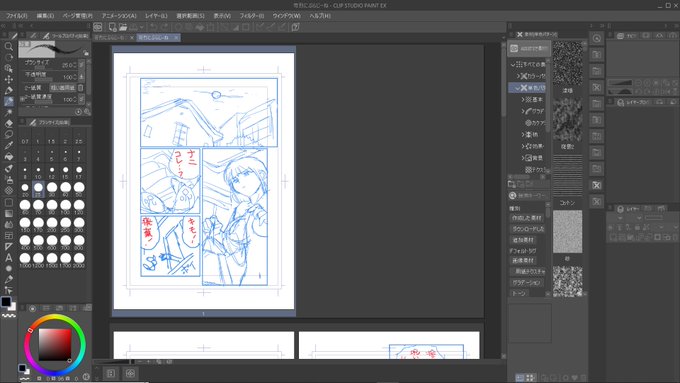This screenshot has width=680, height=383.
Task: Open the paper type dropdown
Action: [63, 88]
